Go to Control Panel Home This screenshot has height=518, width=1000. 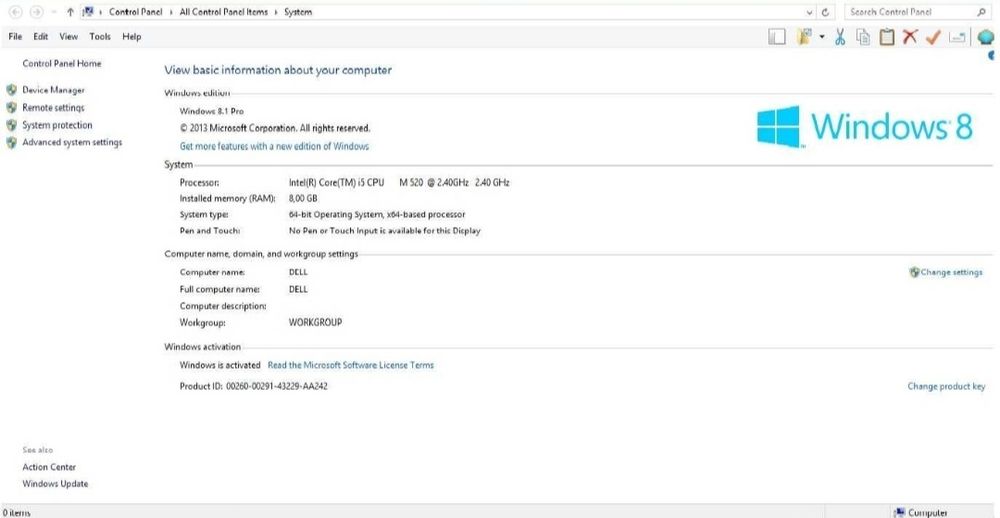(62, 64)
